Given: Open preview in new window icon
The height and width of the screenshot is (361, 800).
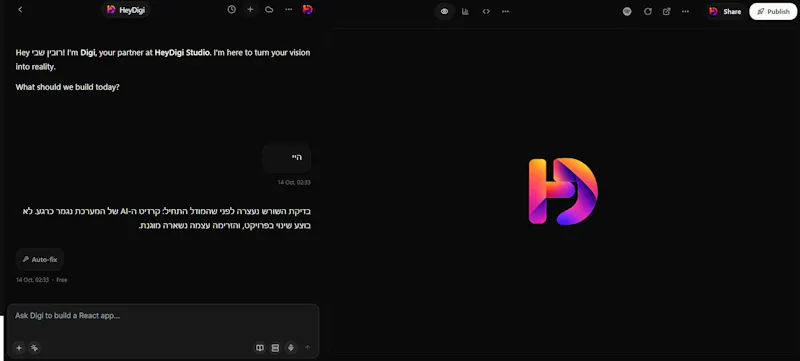Looking at the screenshot, I should click(x=666, y=11).
